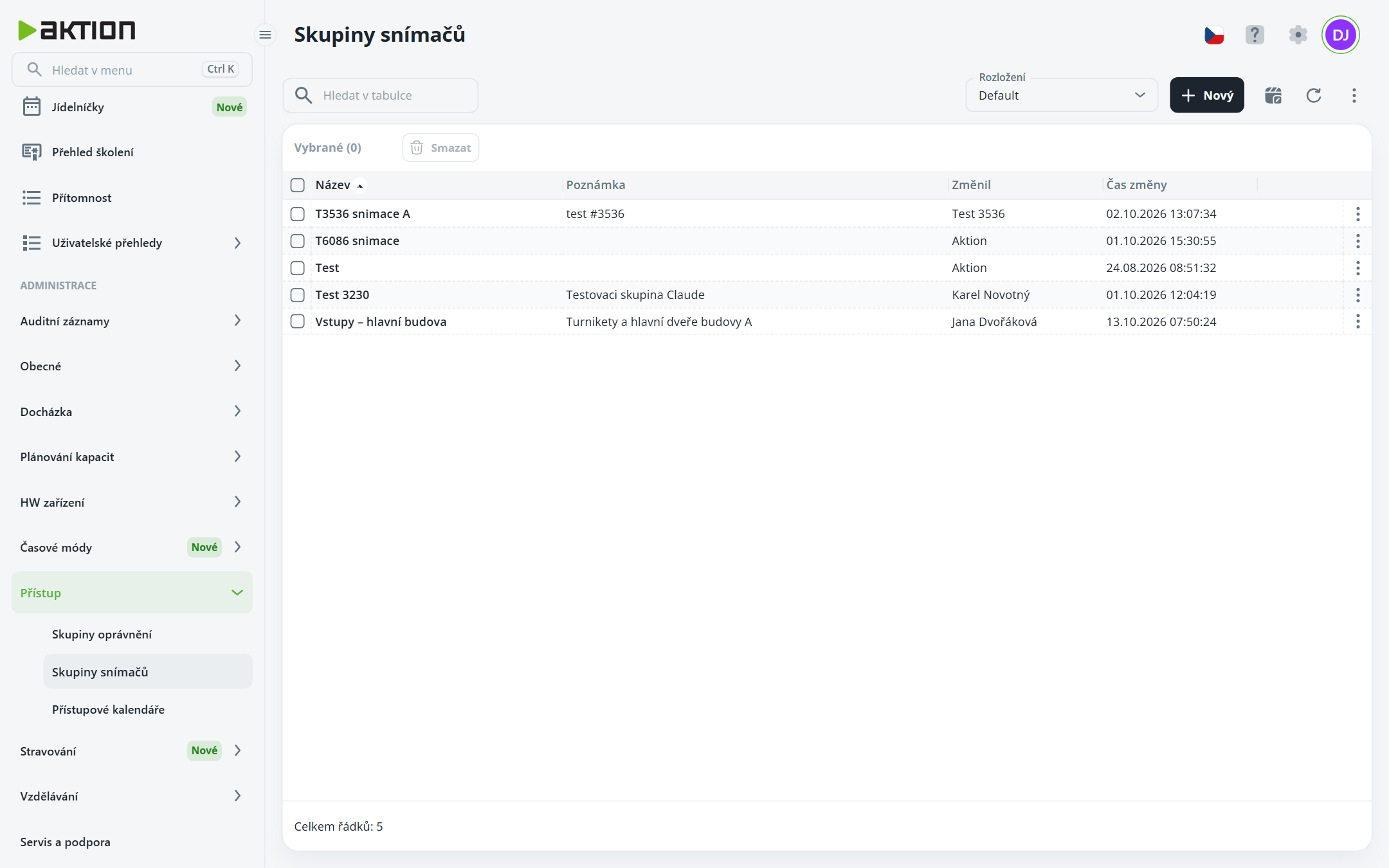Refresh the table with reload icon

coord(1314,95)
